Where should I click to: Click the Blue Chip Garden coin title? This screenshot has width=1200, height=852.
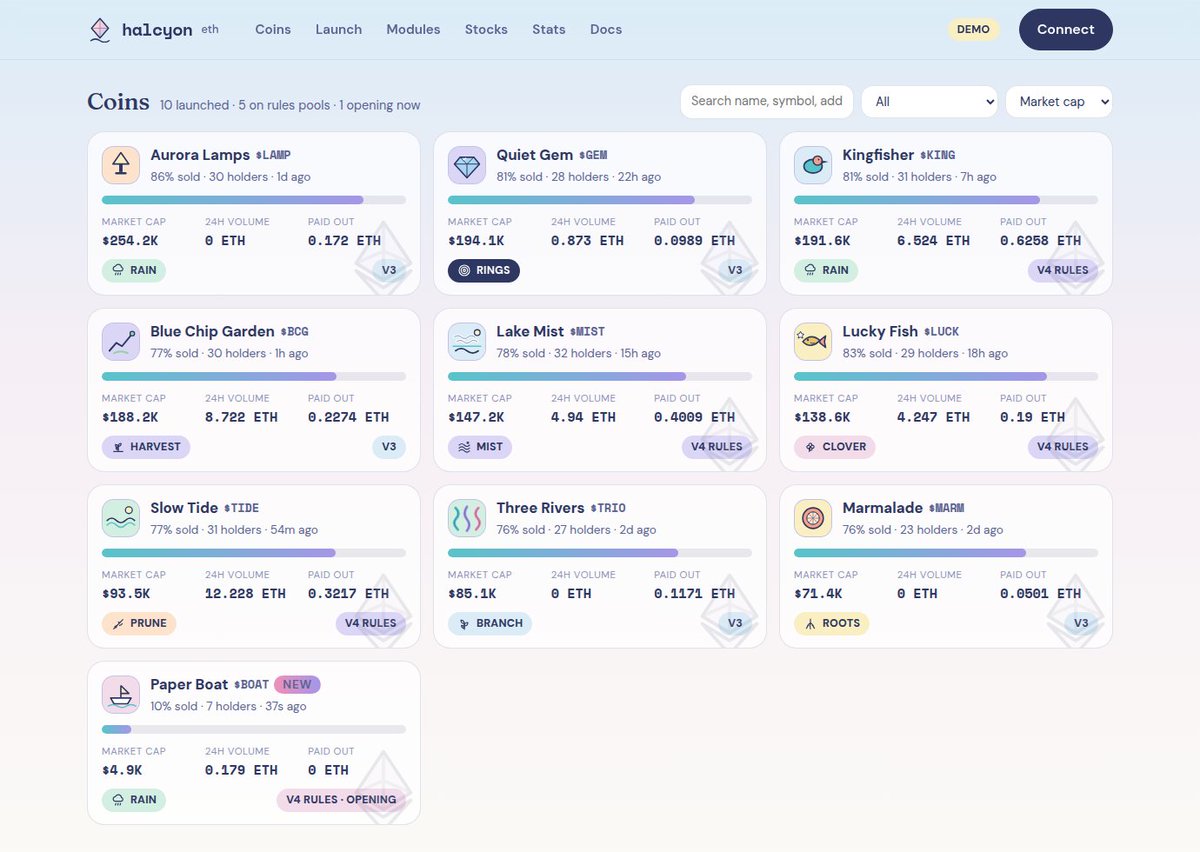coord(212,332)
